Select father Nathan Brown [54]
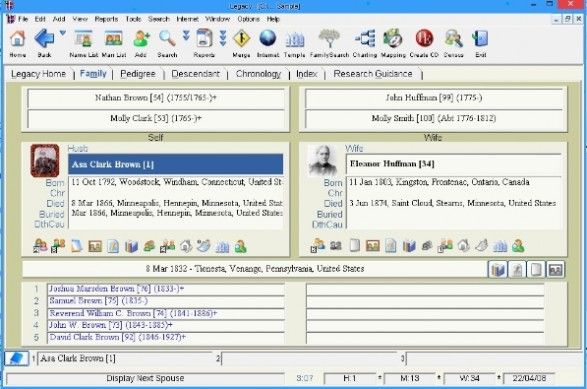The height and width of the screenshot is (389, 587). pyautogui.click(x=156, y=98)
